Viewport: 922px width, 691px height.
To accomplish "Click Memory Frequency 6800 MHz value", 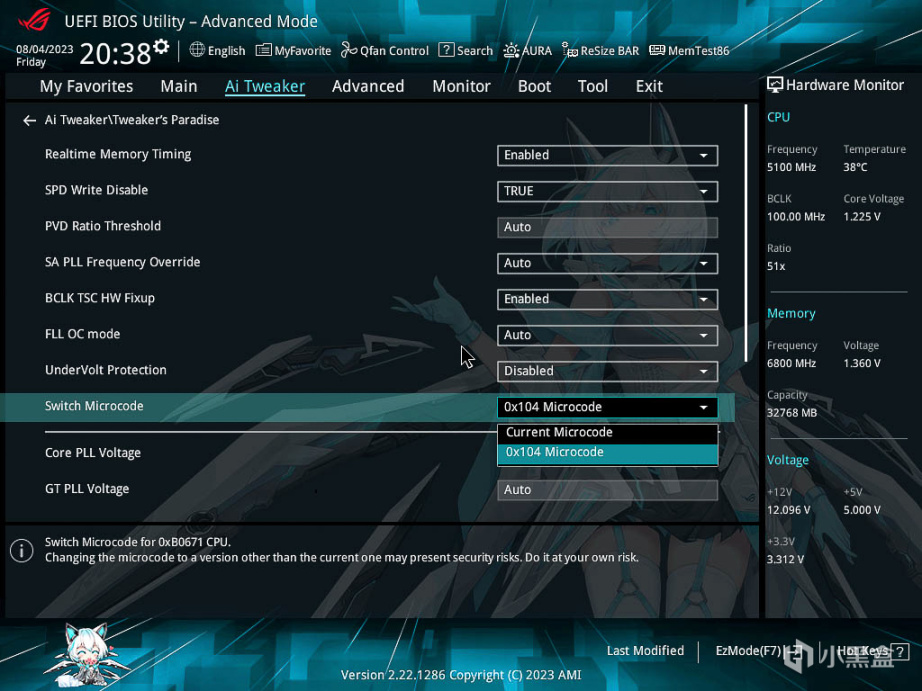I will [791, 363].
